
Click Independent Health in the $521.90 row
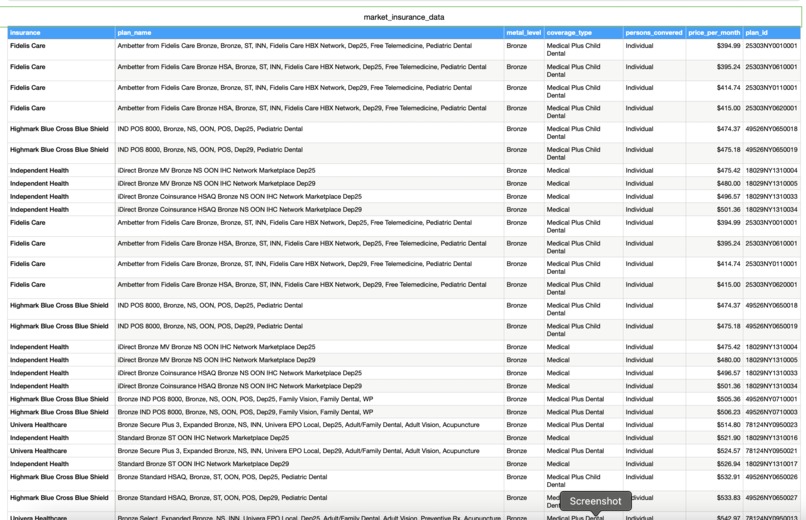[39, 438]
